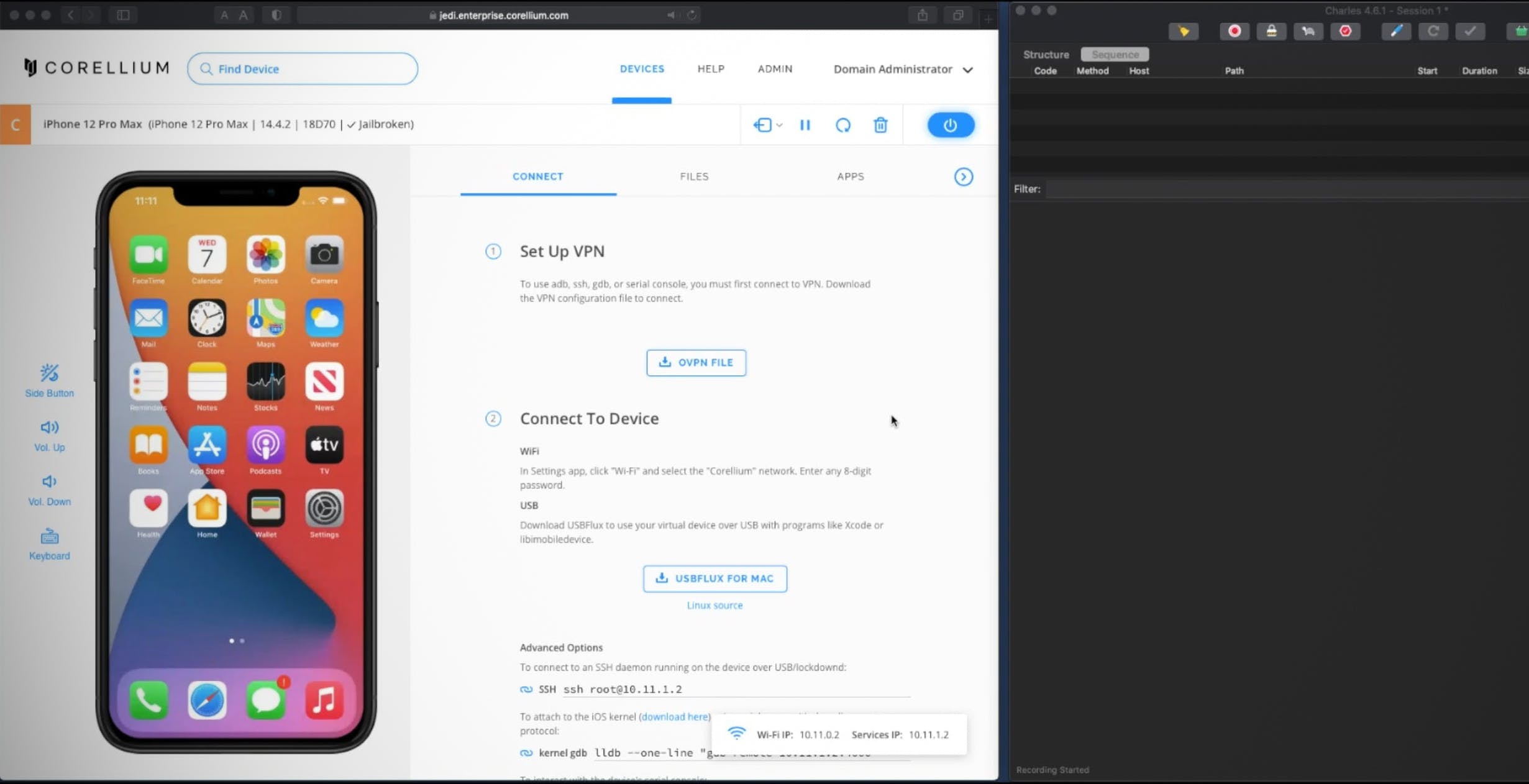
Task: Open the virtual Keyboard control
Action: pos(49,537)
